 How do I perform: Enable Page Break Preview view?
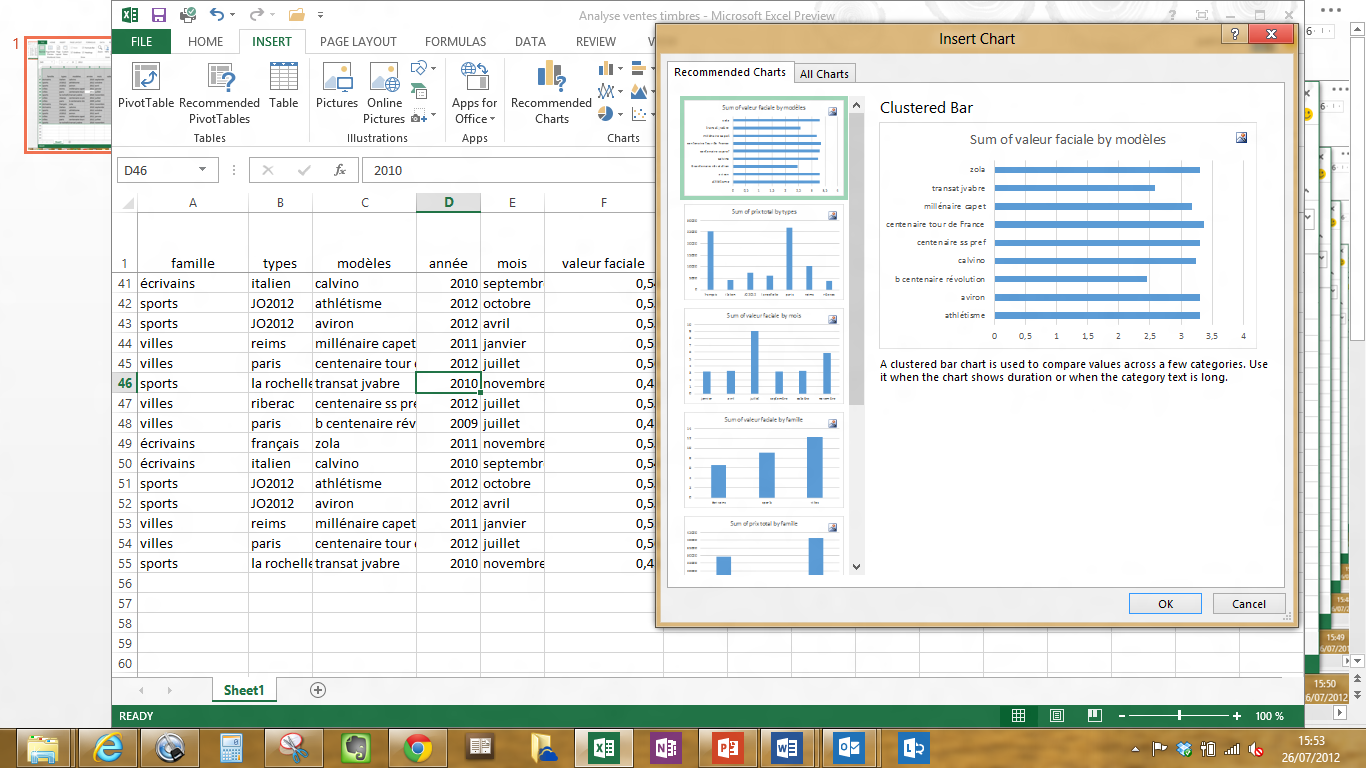1095,716
